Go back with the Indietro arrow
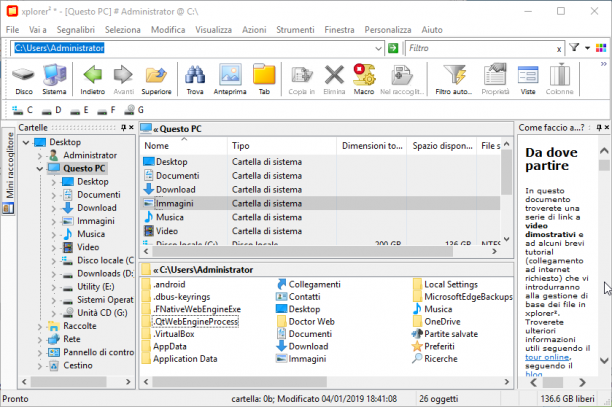 pyautogui.click(x=93, y=80)
